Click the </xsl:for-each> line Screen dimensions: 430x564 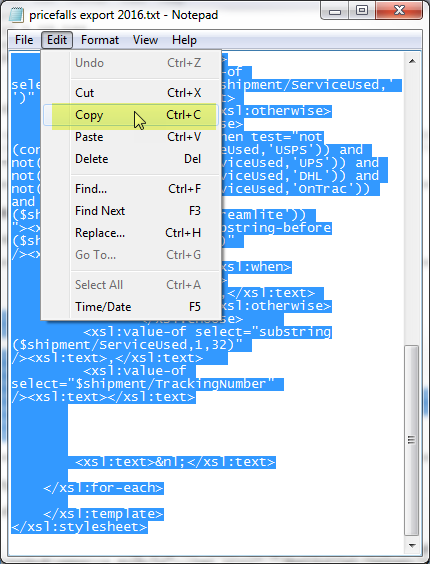(103, 488)
